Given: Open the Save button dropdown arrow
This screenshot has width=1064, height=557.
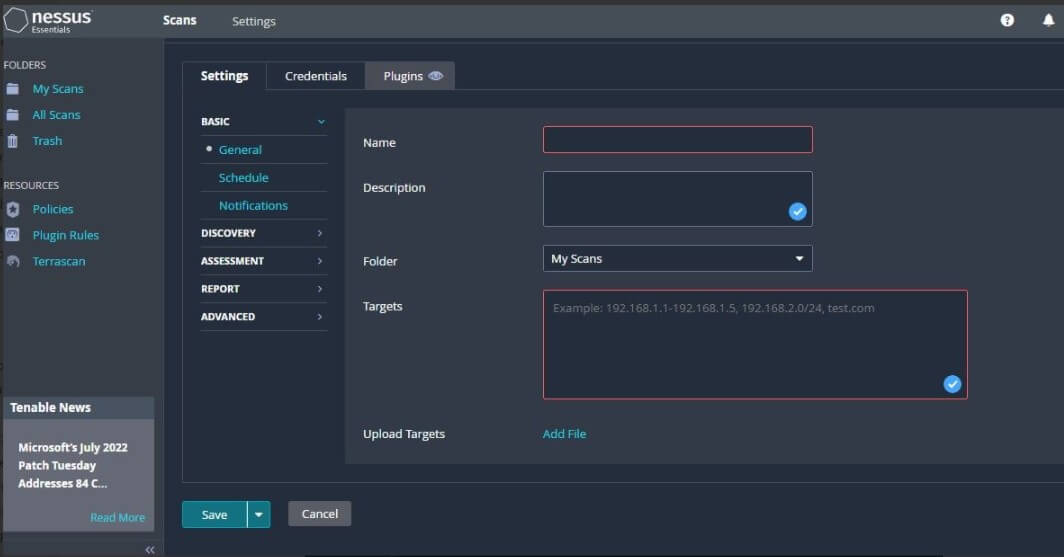Looking at the screenshot, I should 259,514.
